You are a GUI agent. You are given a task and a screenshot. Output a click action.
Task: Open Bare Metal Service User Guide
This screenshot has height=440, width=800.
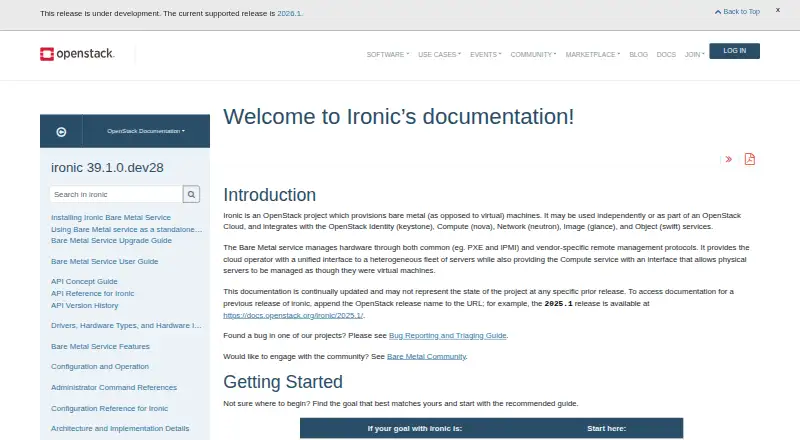[105, 261]
